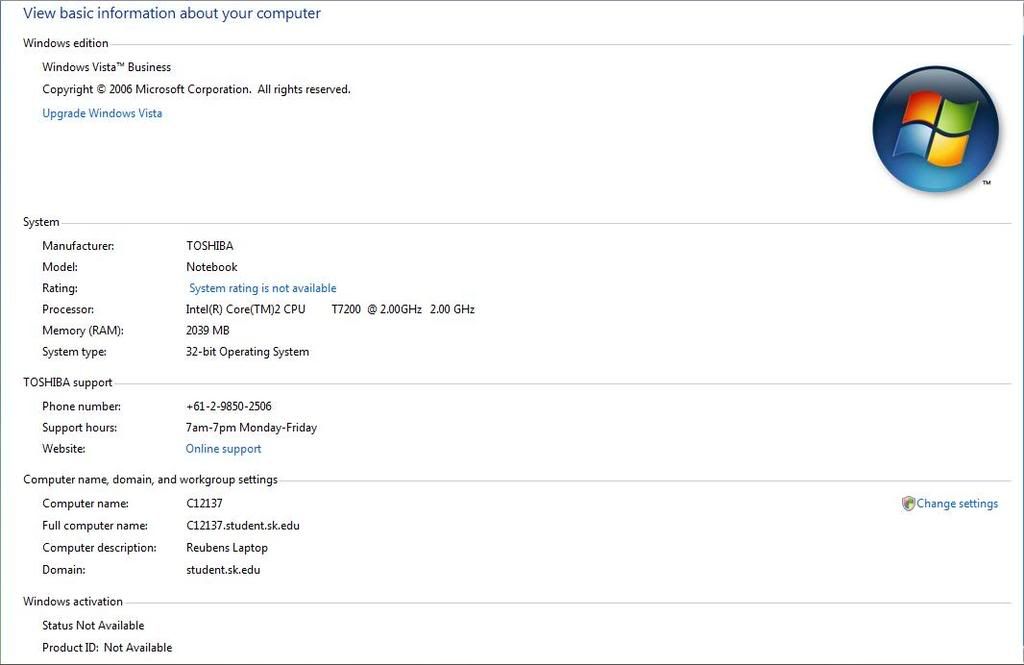
Task: Click the TOSHIBA support section heading
Action: (x=67, y=382)
